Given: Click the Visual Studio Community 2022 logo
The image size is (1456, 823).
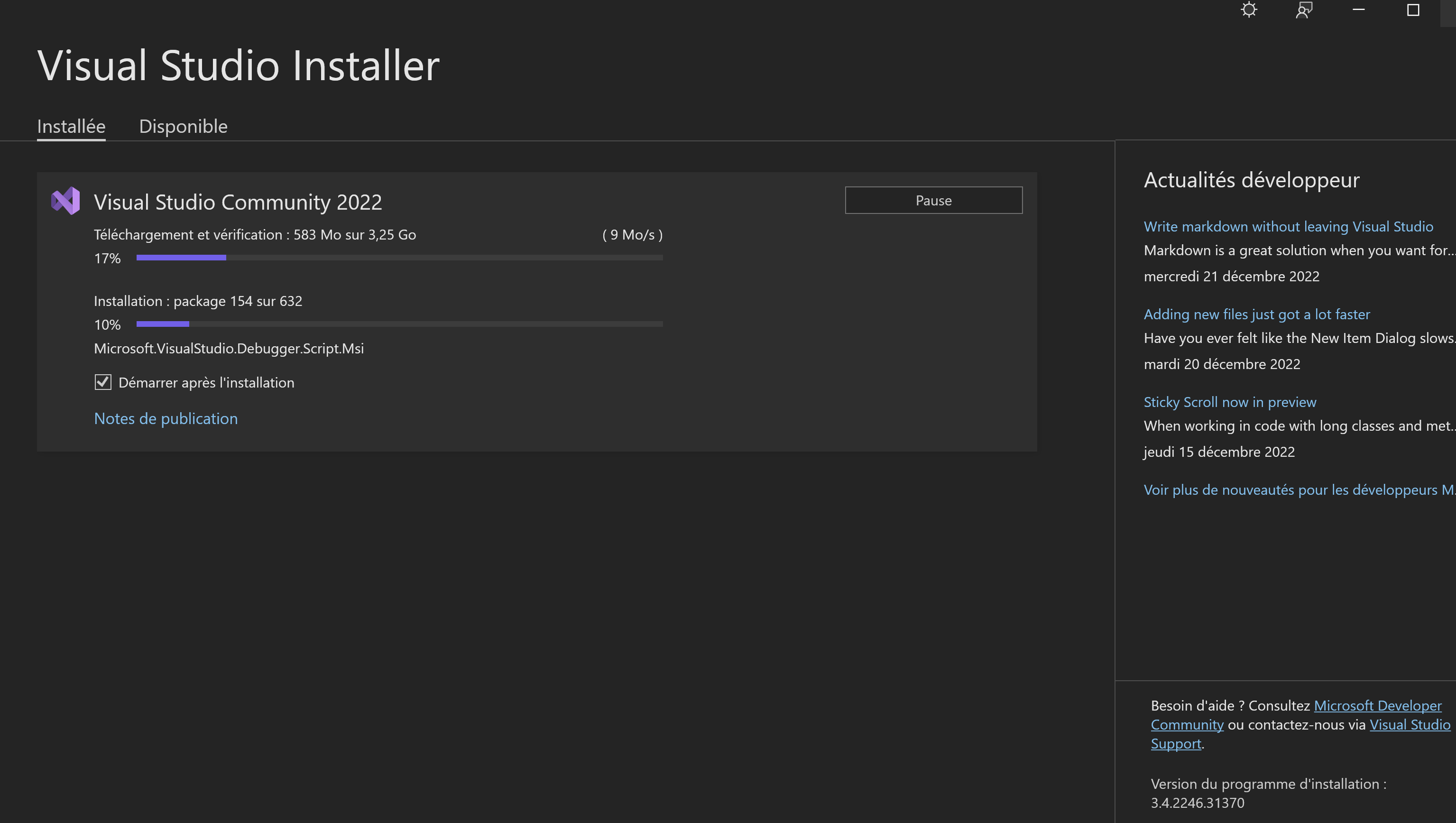Looking at the screenshot, I should [65, 201].
